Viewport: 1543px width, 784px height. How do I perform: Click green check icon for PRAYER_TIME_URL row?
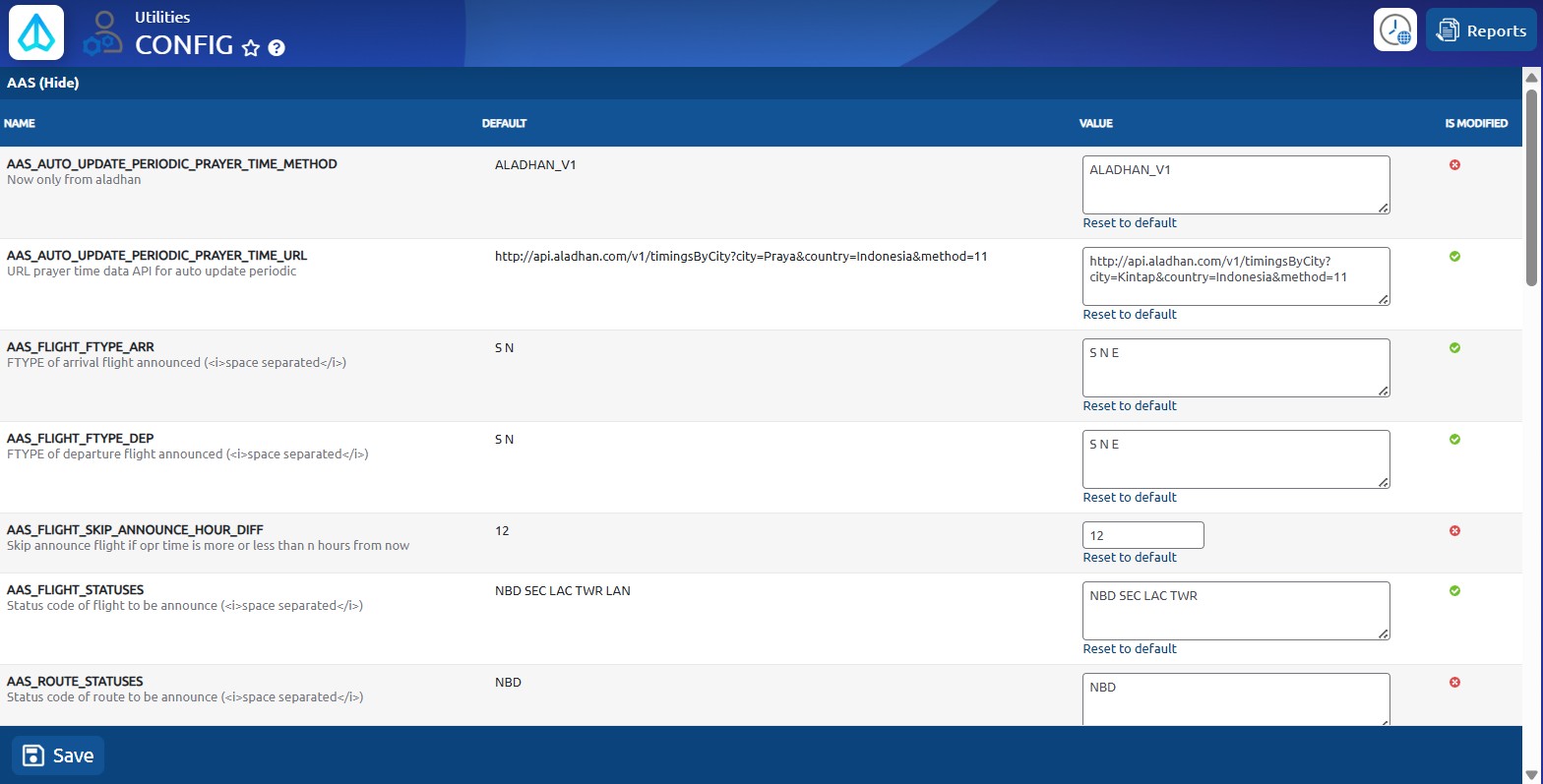(x=1454, y=257)
